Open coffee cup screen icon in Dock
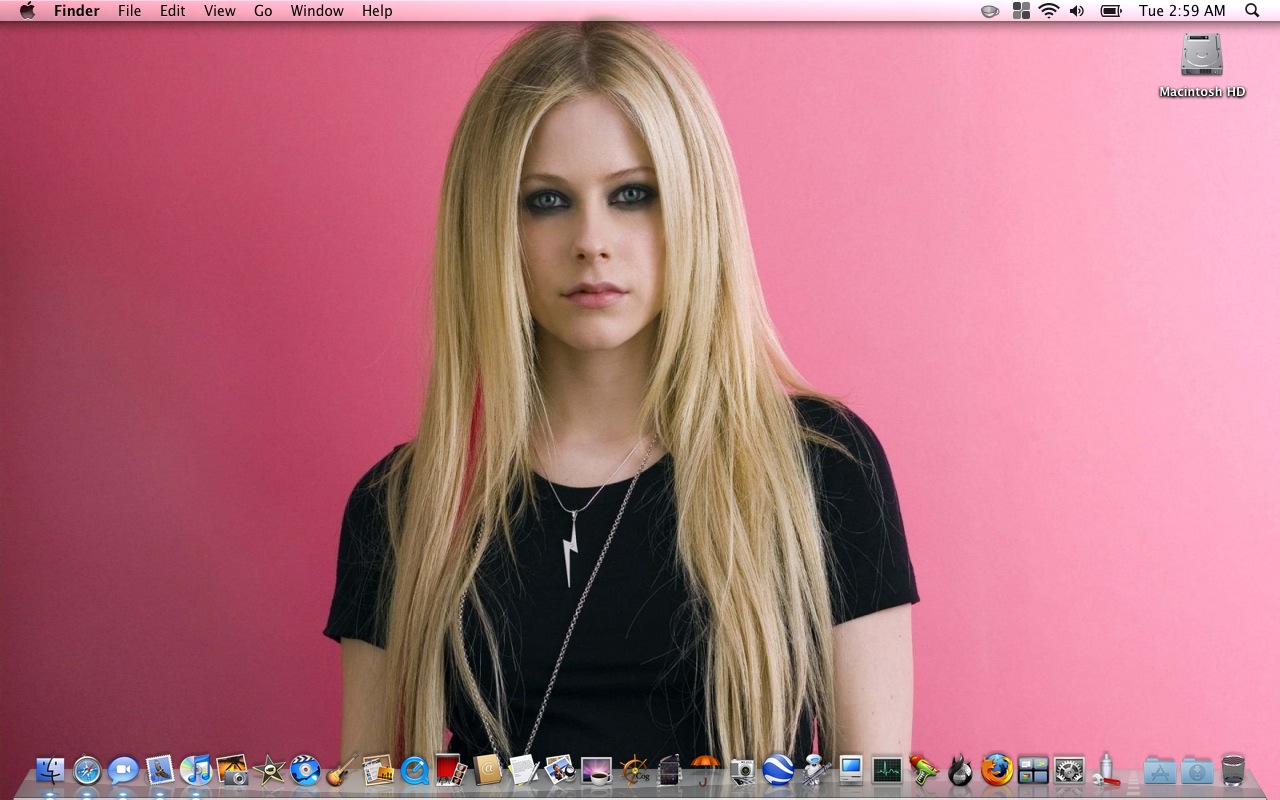1280x800 pixels. coord(597,770)
